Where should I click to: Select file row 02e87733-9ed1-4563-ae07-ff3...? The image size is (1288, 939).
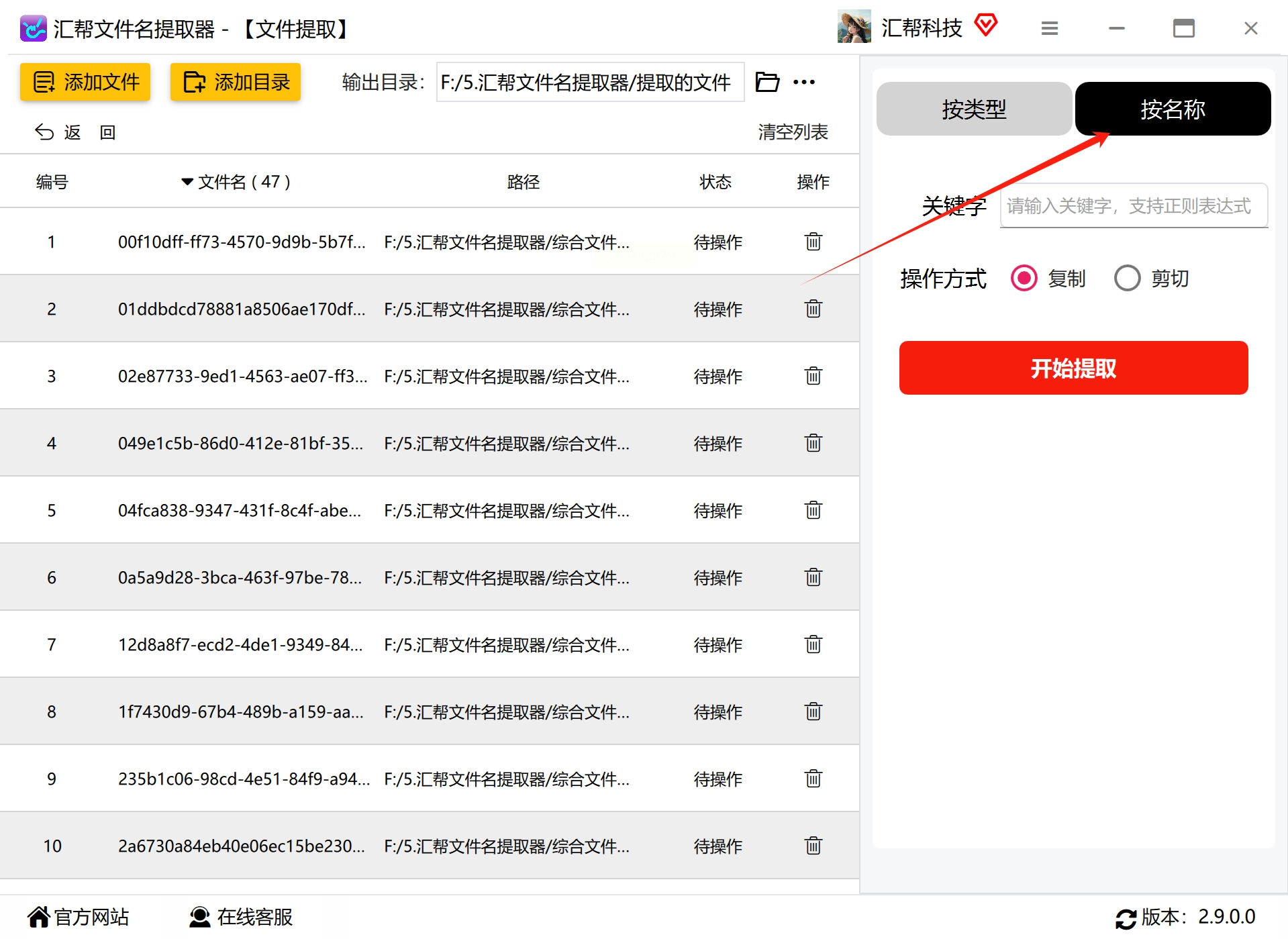(x=430, y=376)
